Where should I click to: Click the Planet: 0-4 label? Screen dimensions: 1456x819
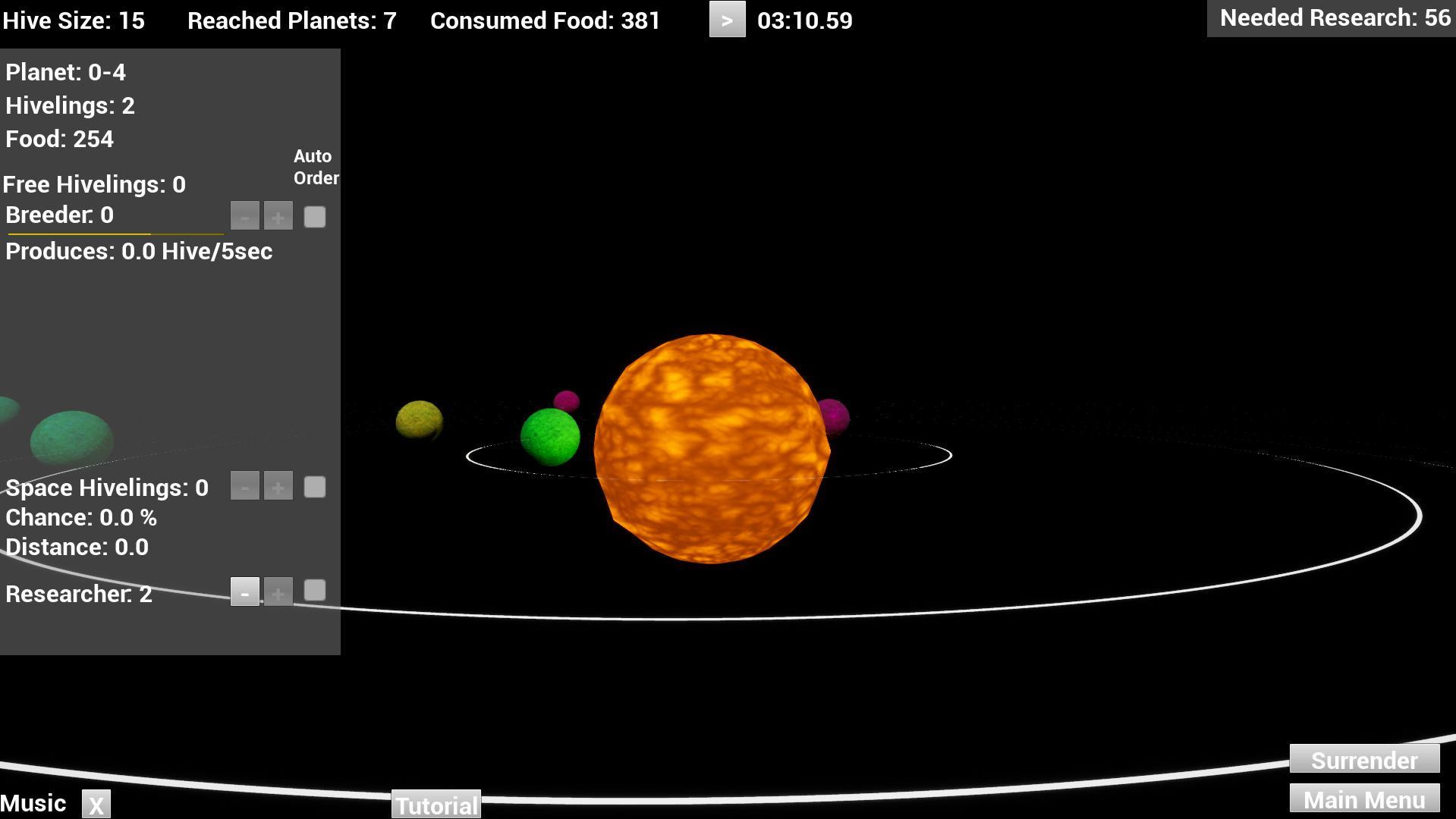(x=66, y=72)
